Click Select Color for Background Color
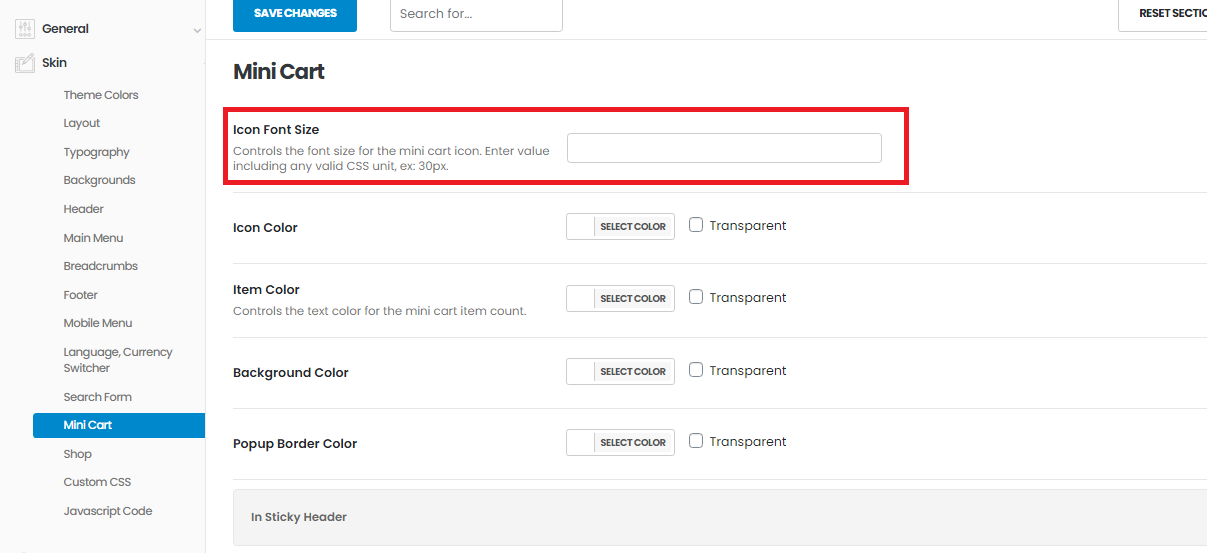 pos(633,372)
